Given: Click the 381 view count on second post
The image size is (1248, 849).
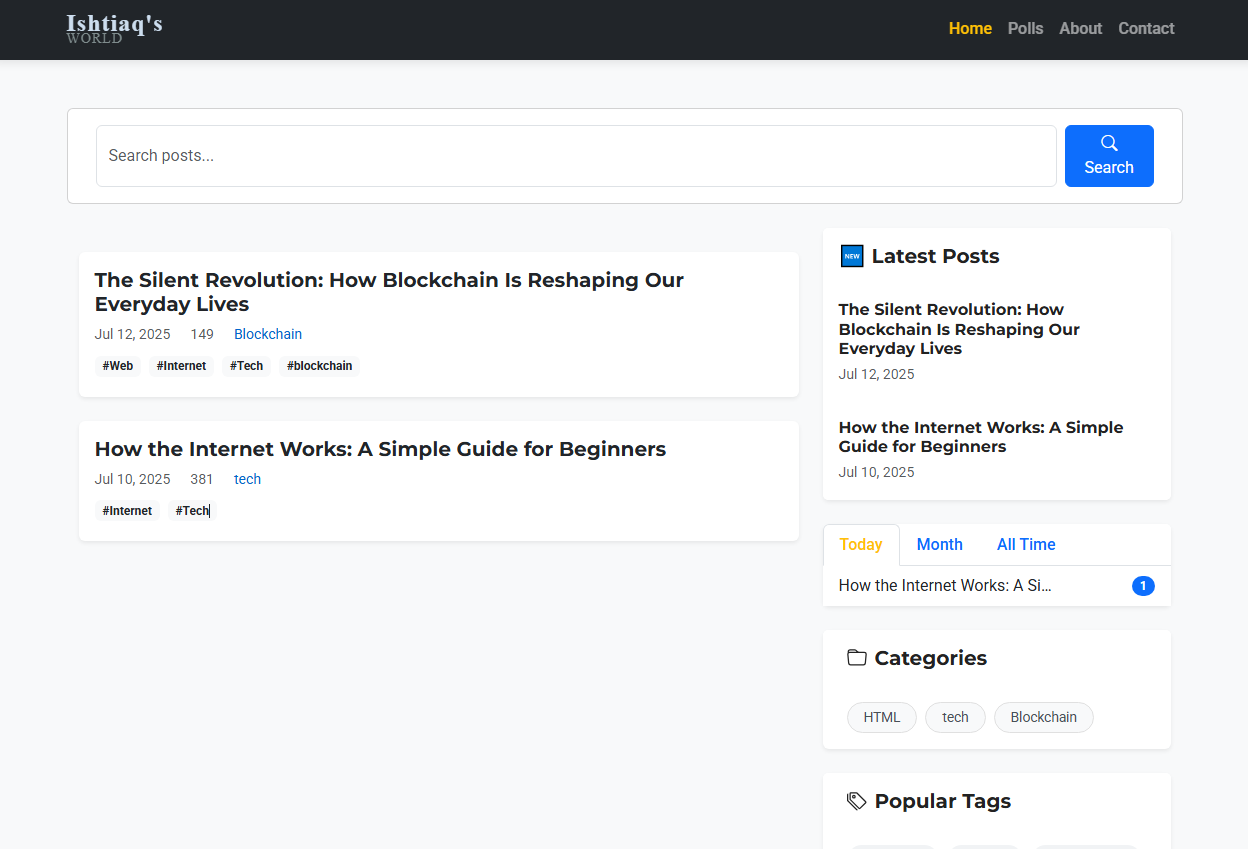Looking at the screenshot, I should [202, 479].
